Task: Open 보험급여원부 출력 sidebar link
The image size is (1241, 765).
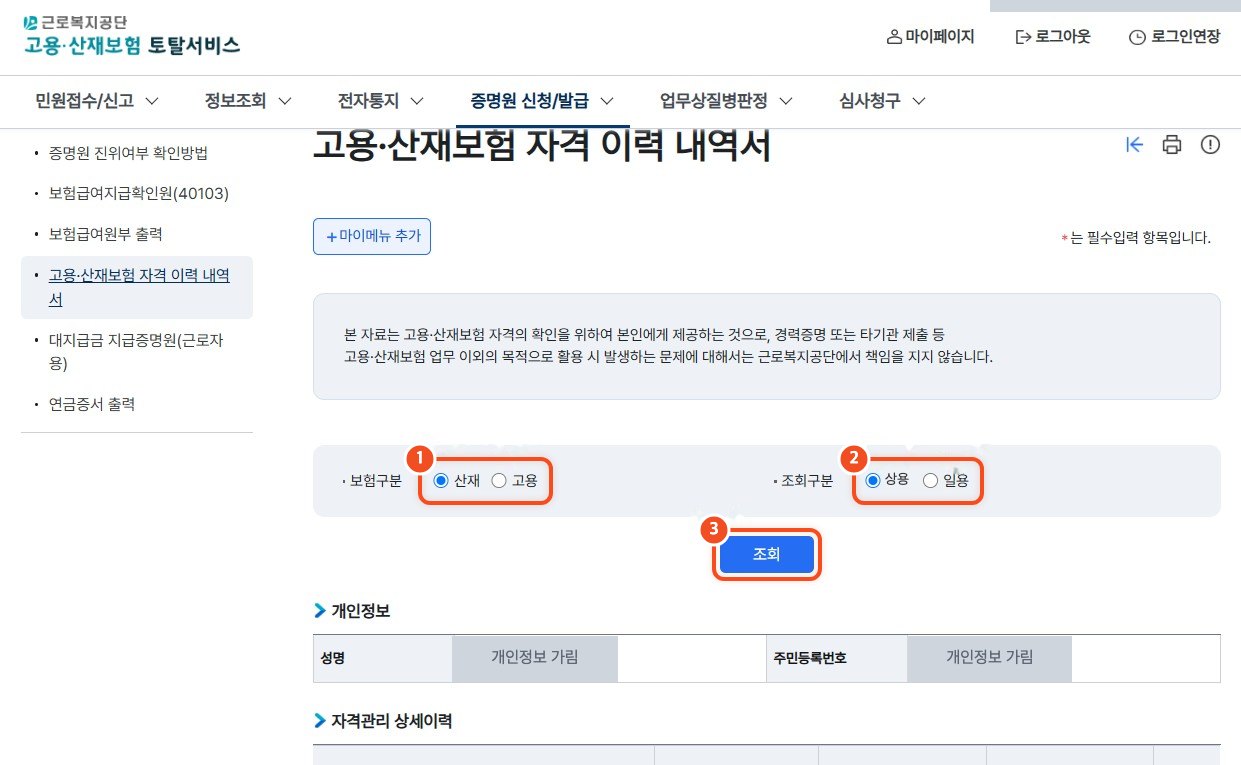Action: pyautogui.click(x=105, y=234)
